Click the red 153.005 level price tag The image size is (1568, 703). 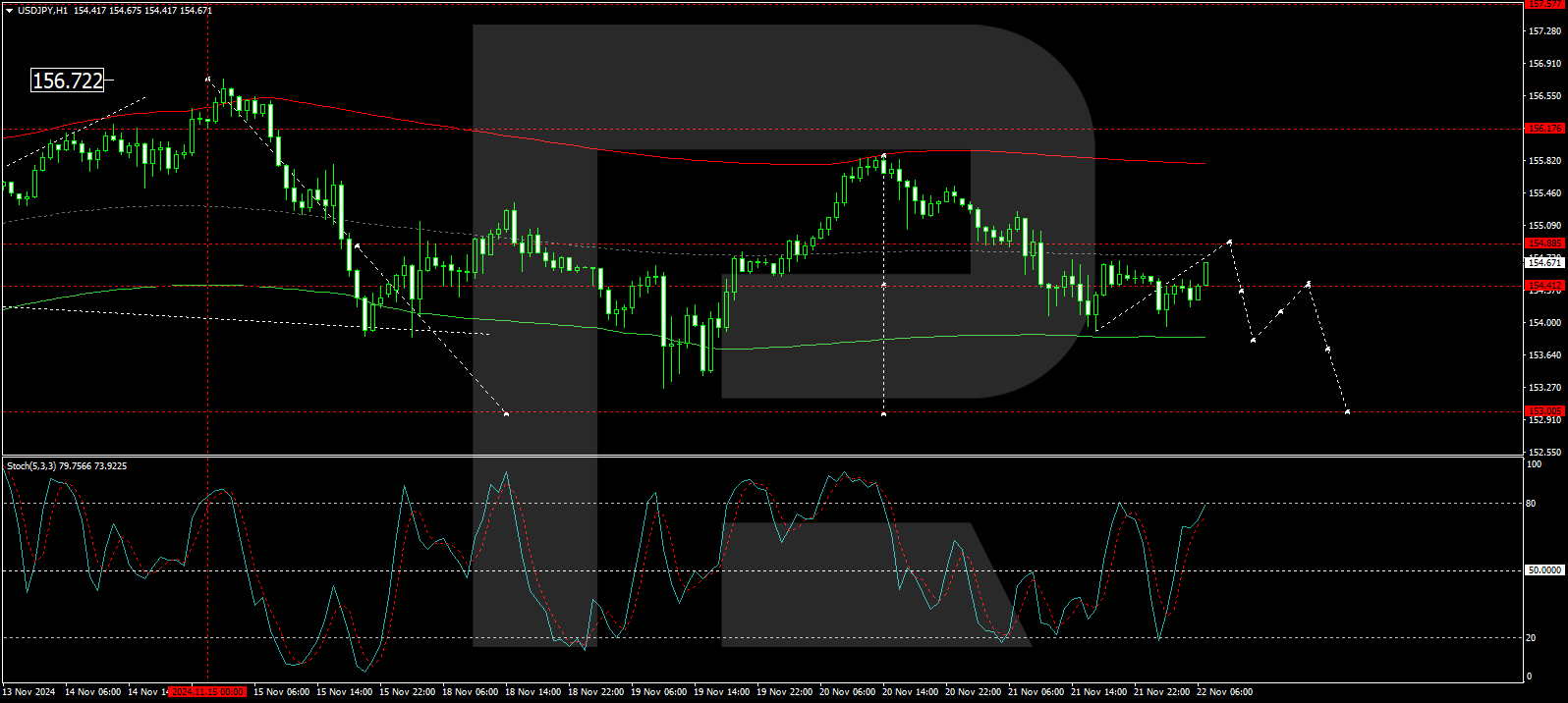[x=1543, y=411]
